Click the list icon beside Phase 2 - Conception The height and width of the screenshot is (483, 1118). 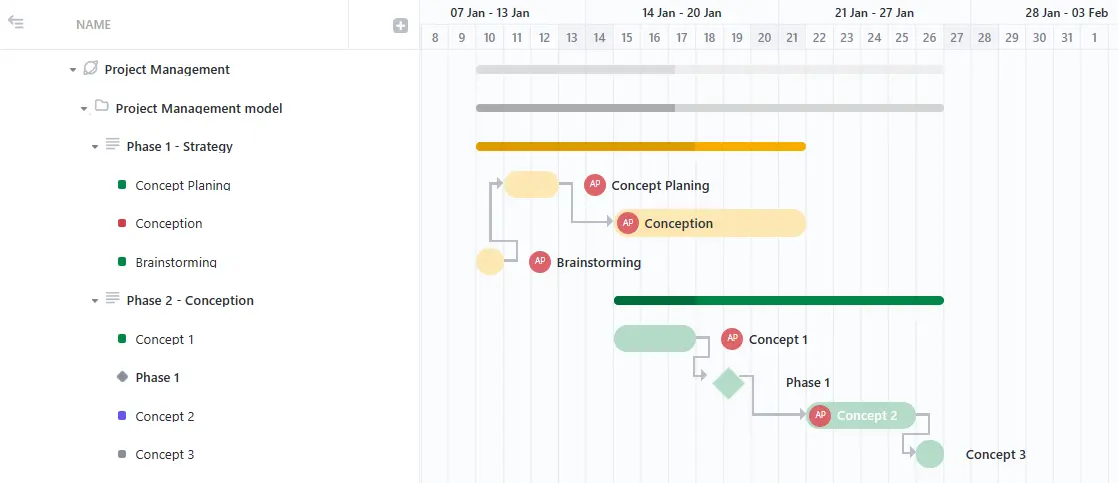pyautogui.click(x=113, y=298)
